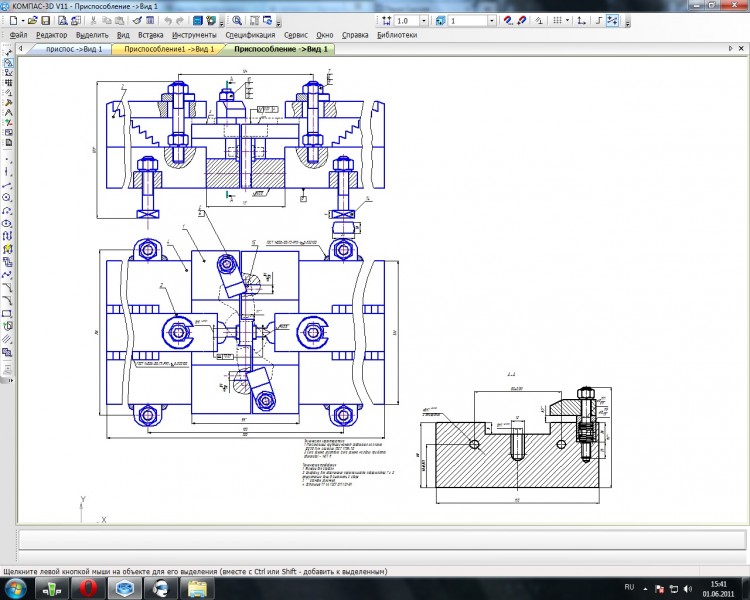The height and width of the screenshot is (600, 750).
Task: Click the local snaps magnet icon
Action: pos(522,21)
